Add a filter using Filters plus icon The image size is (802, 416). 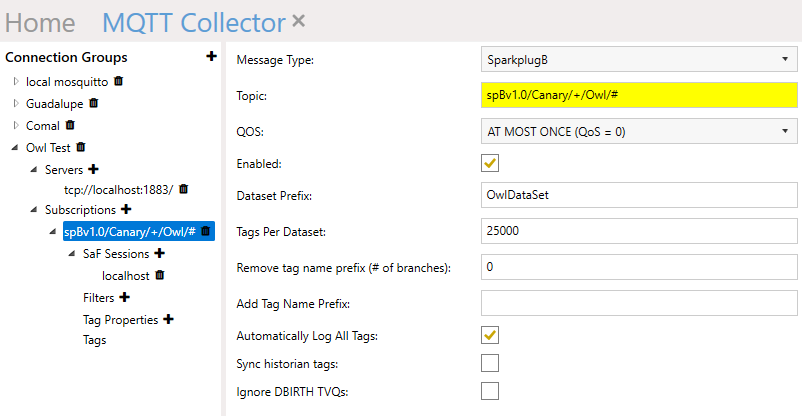pos(124,297)
